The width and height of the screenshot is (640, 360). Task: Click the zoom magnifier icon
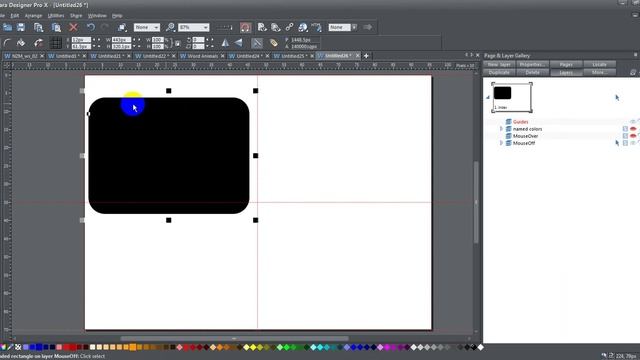(170, 27)
